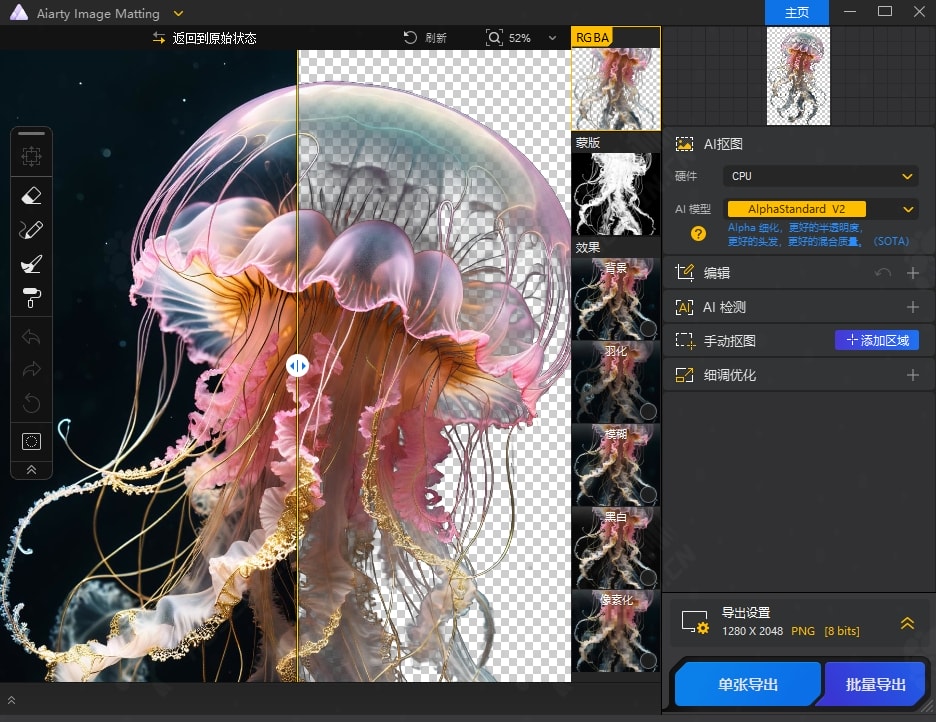Image resolution: width=936 pixels, height=722 pixels.
Task: Expand the 导出设置 export settings panel
Action: (907, 622)
